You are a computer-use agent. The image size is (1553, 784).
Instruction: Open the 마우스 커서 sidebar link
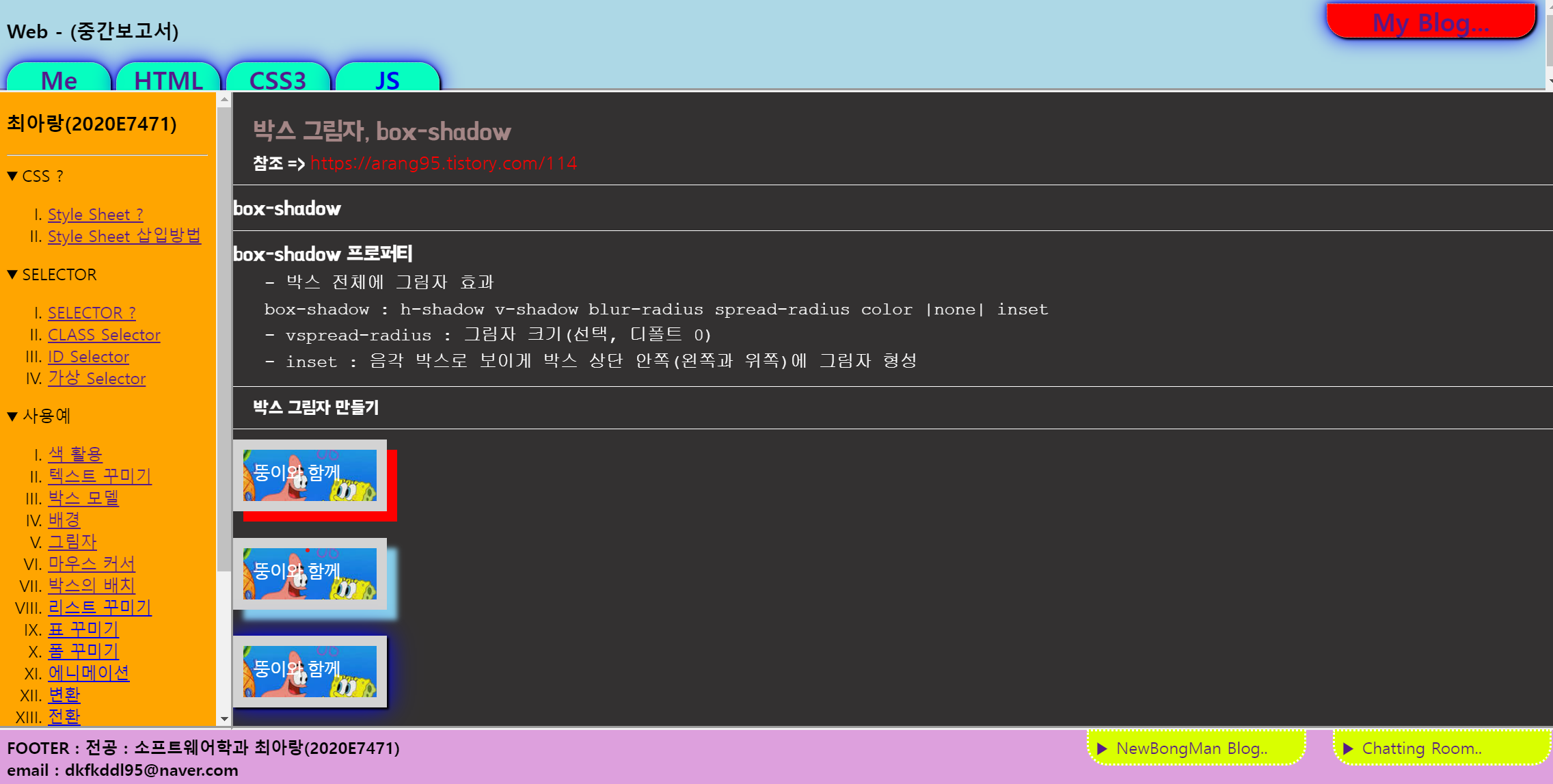coord(92,564)
